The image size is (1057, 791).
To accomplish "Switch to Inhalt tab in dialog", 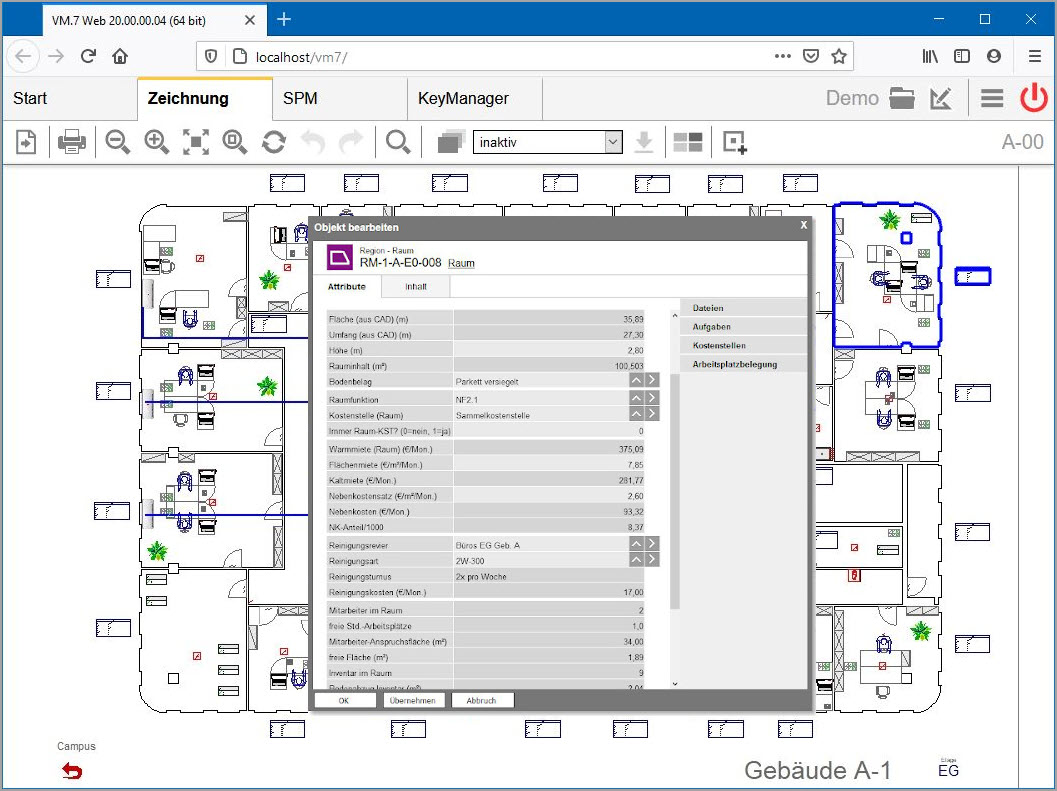I will tap(416, 287).
